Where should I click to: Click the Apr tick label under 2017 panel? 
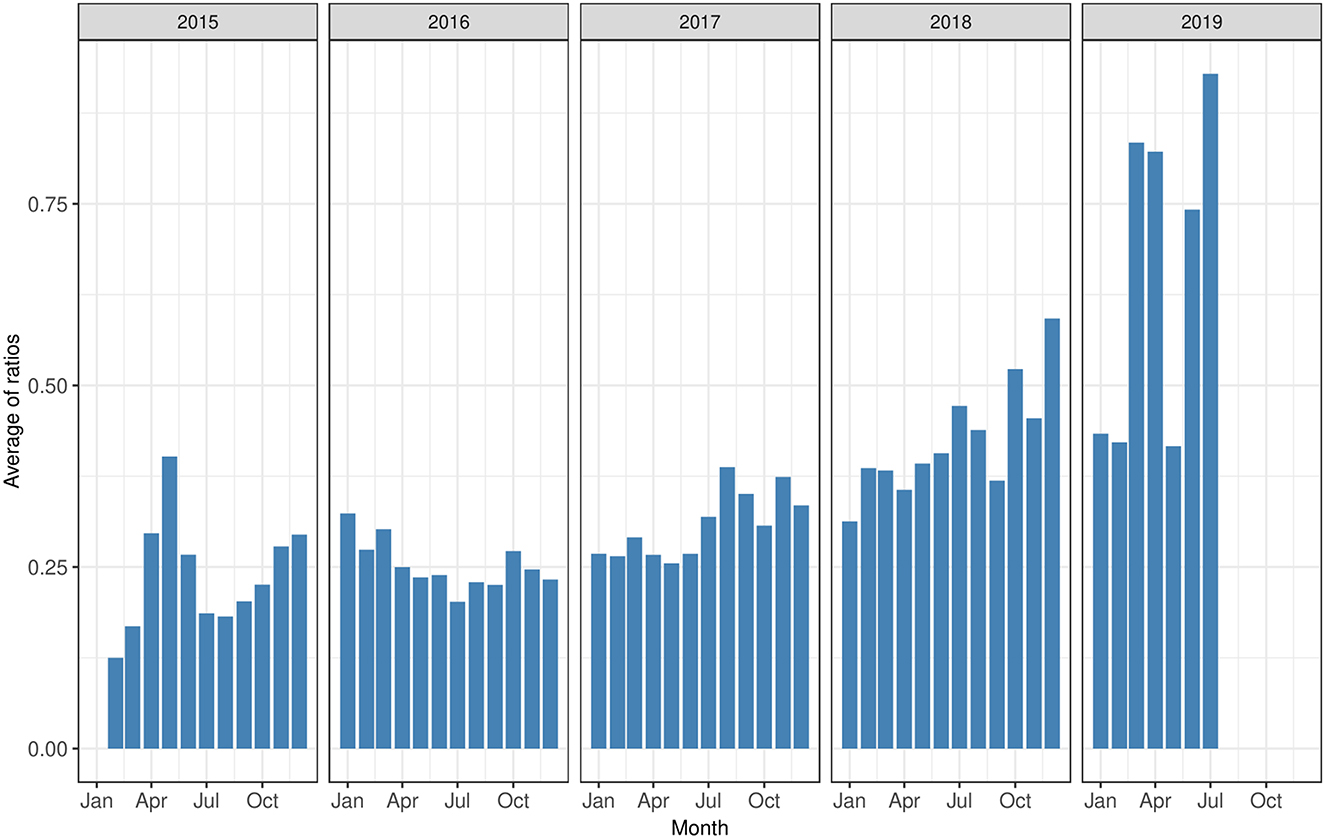(654, 802)
